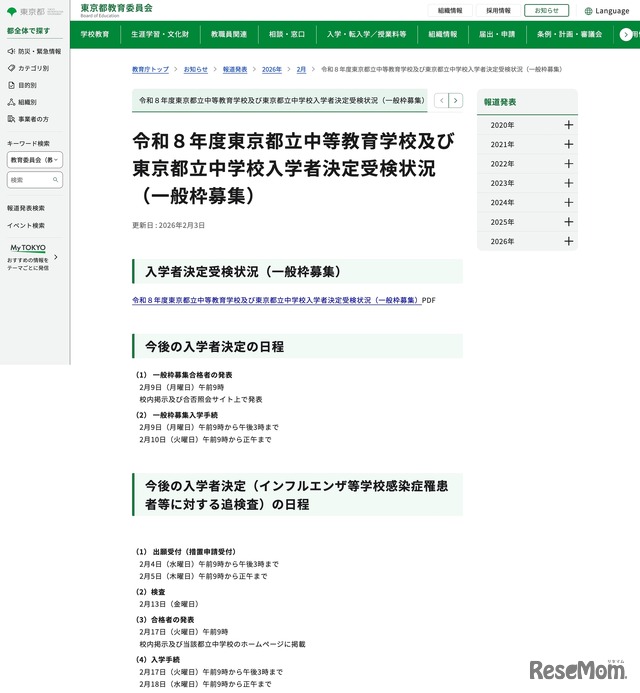Open the 届出・申請 menu
This screenshot has width=640, height=693.
click(x=497, y=34)
